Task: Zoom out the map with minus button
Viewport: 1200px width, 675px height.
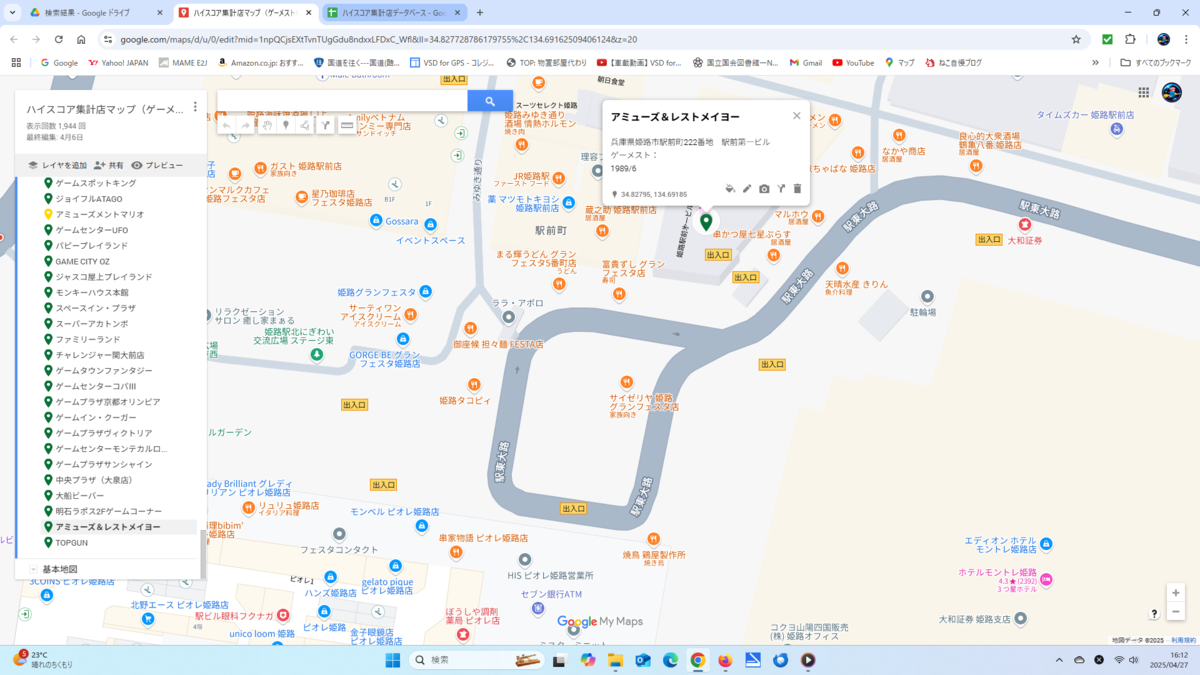Action: coord(1176,612)
